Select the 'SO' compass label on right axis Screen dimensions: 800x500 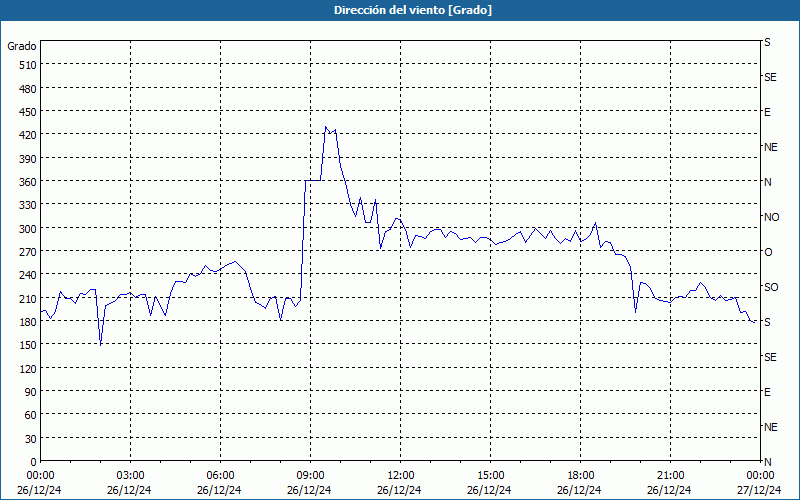(x=771, y=287)
